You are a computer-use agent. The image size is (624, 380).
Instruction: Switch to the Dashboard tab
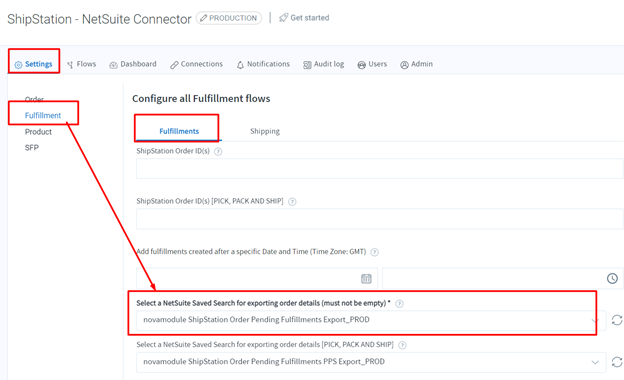[x=133, y=64]
